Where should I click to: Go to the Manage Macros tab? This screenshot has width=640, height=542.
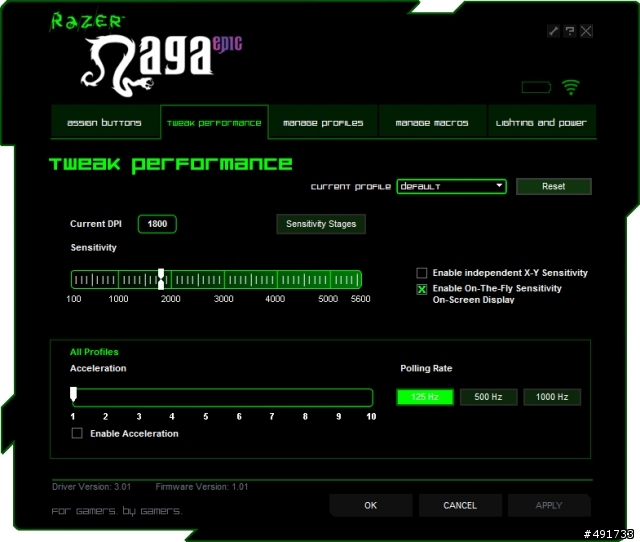432,123
